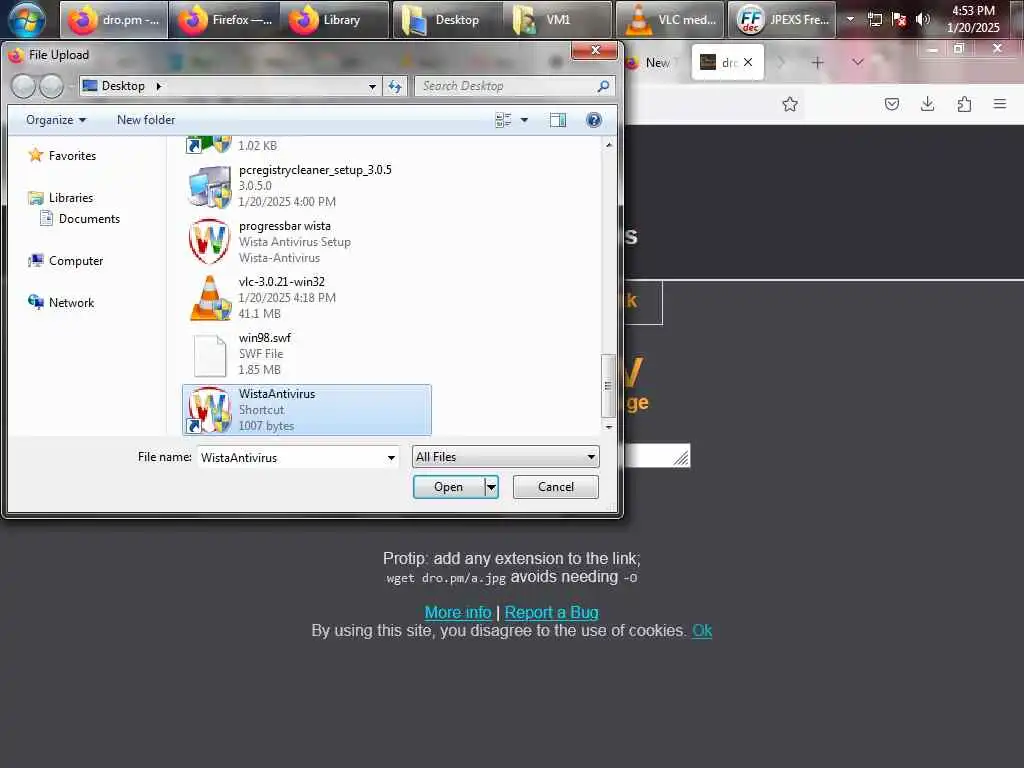
Task: Open the More info link
Action: tap(458, 613)
